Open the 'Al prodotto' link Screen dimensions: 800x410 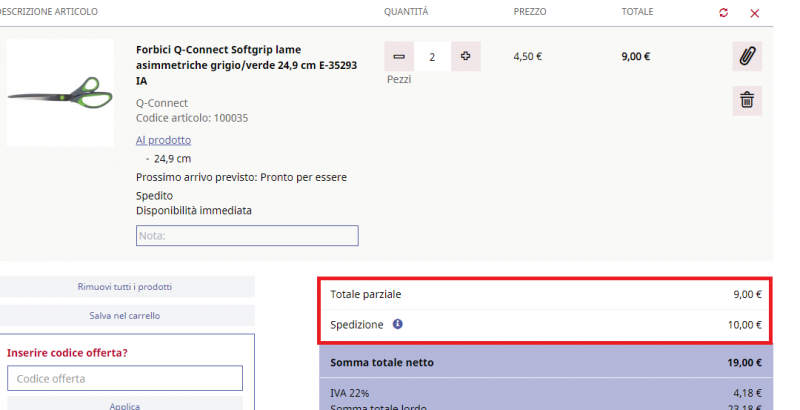163,140
